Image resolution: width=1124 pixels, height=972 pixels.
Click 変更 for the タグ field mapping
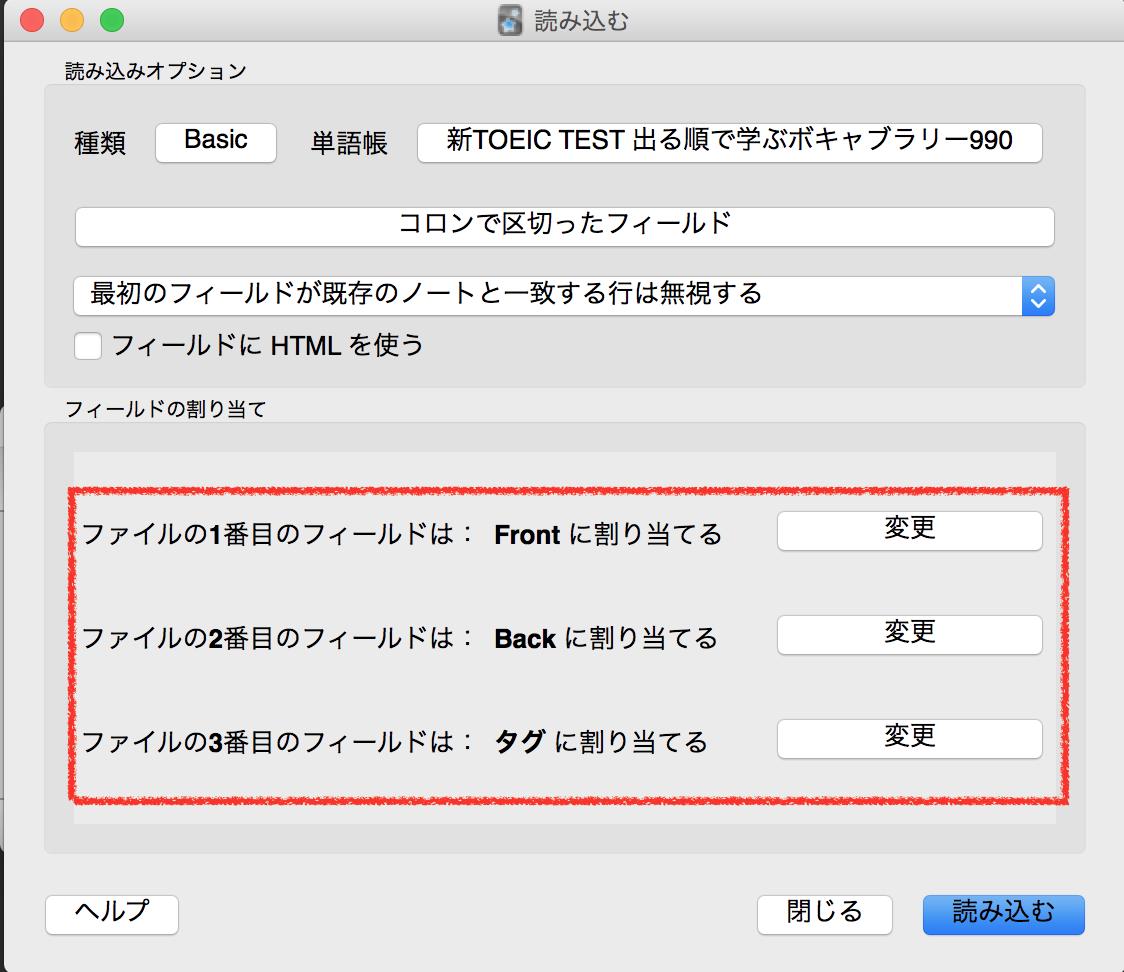[909, 738]
